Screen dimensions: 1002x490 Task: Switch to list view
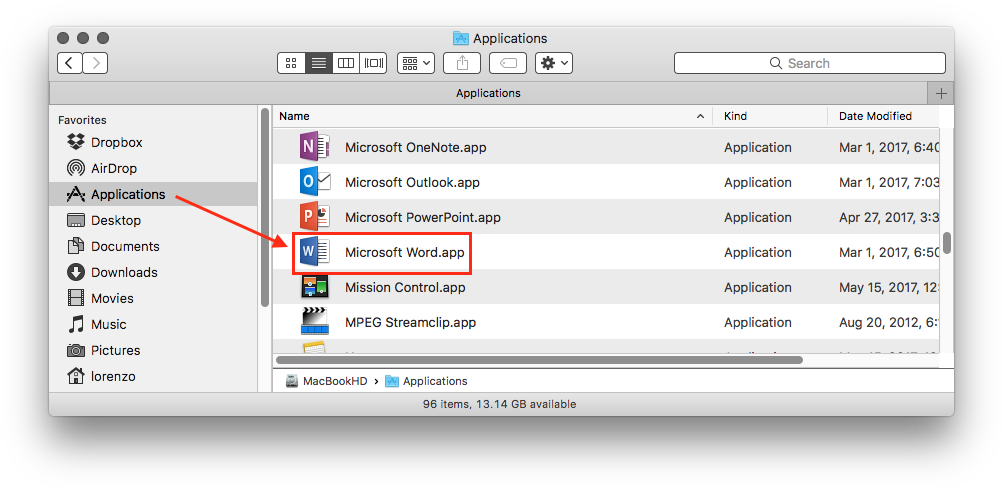(318, 63)
